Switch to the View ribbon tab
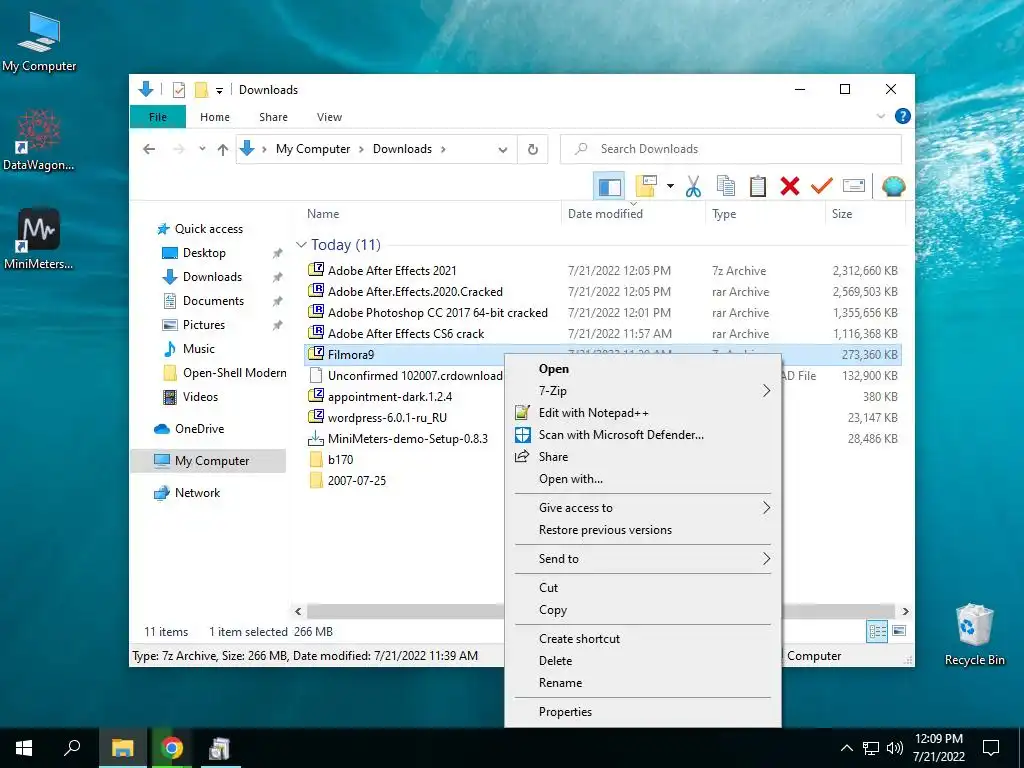This screenshot has width=1024, height=768. [329, 117]
